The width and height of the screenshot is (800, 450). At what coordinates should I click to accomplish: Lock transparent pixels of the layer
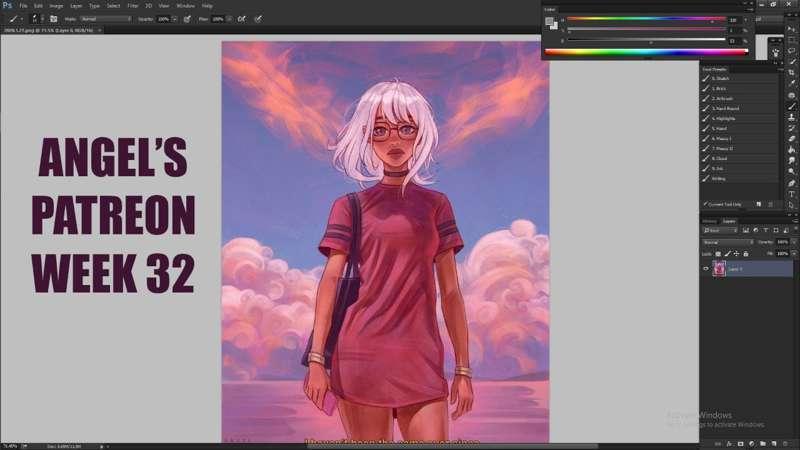coord(718,254)
